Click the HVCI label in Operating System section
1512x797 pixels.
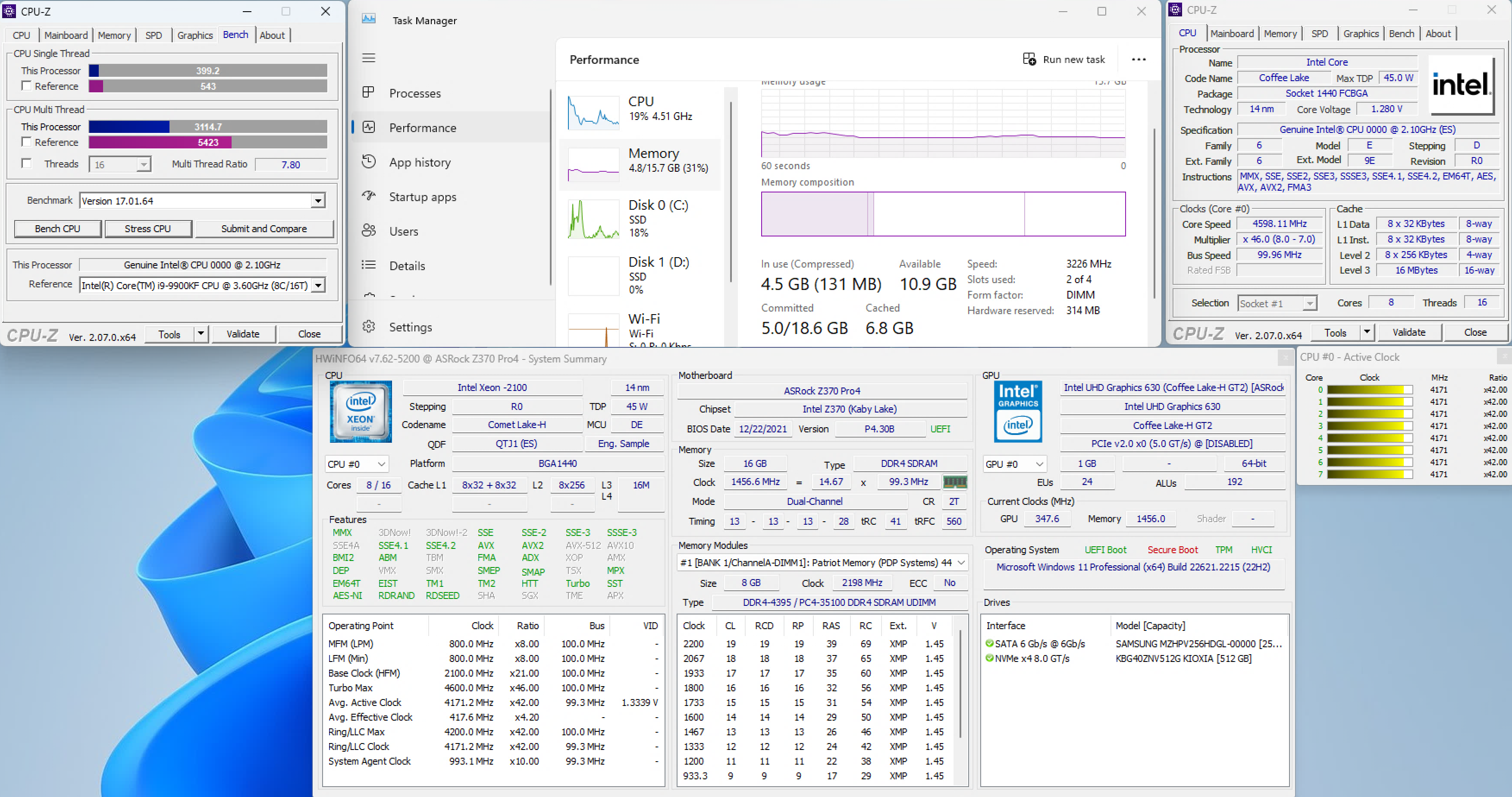[1261, 549]
